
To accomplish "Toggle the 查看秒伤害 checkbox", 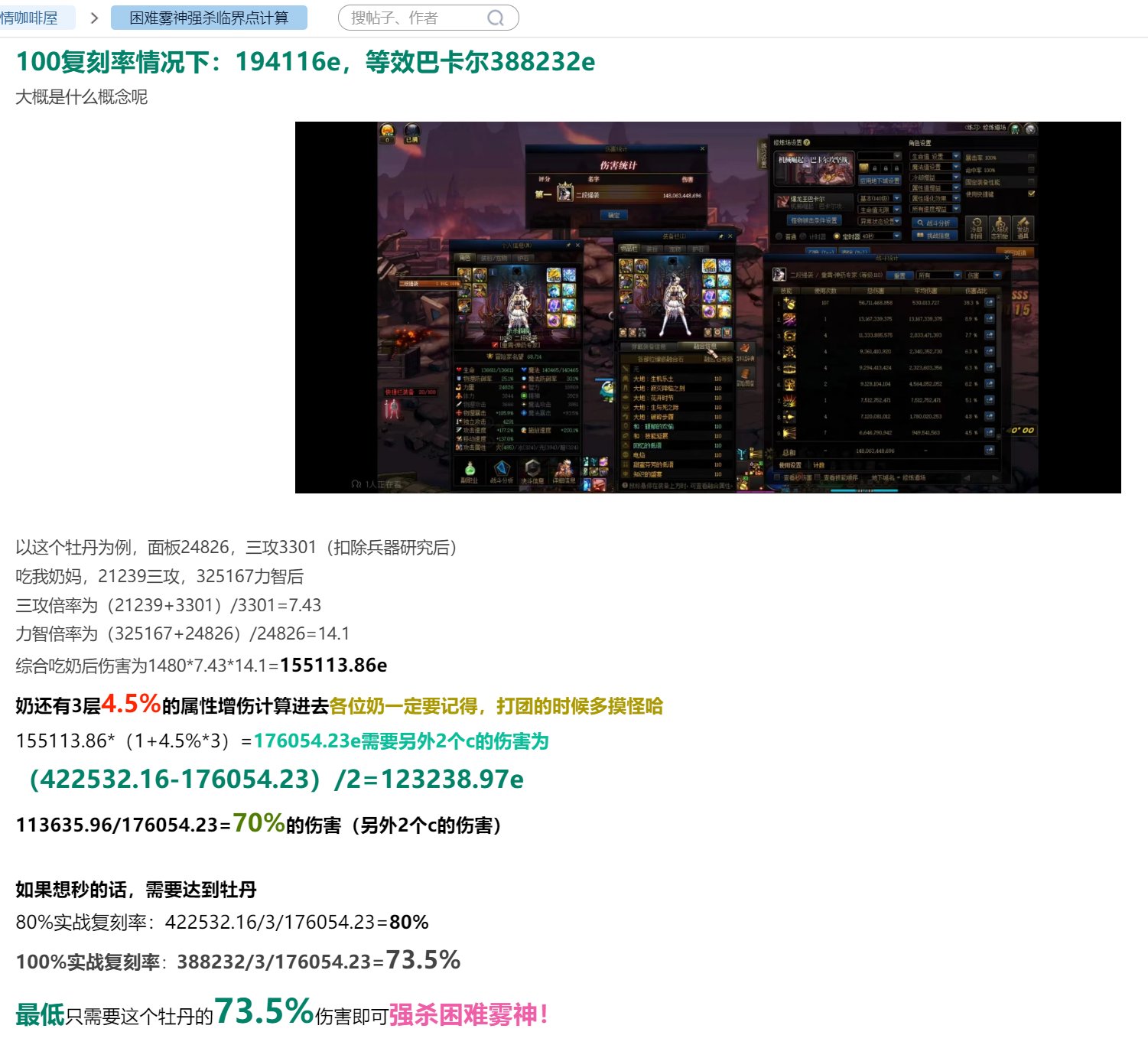I will 777,477.
